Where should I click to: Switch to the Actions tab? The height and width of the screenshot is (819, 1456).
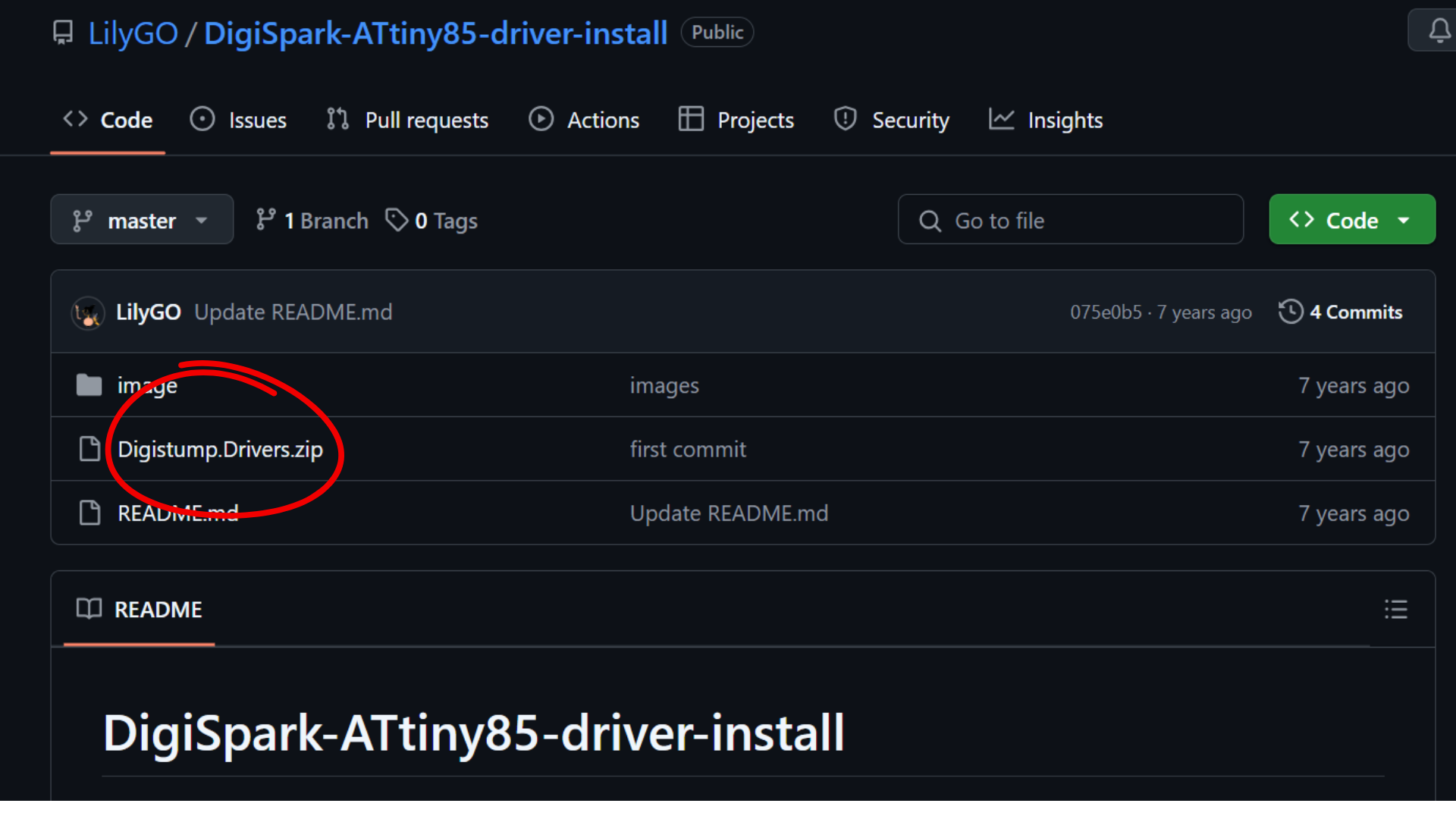point(584,120)
